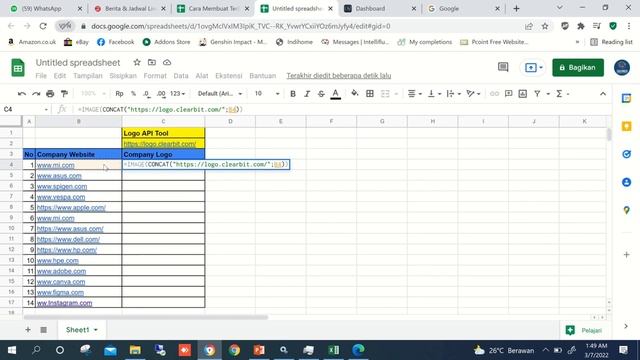Screen dimensions: 640x360
Task: Click the green Bagikan share button
Action: (x=578, y=67)
